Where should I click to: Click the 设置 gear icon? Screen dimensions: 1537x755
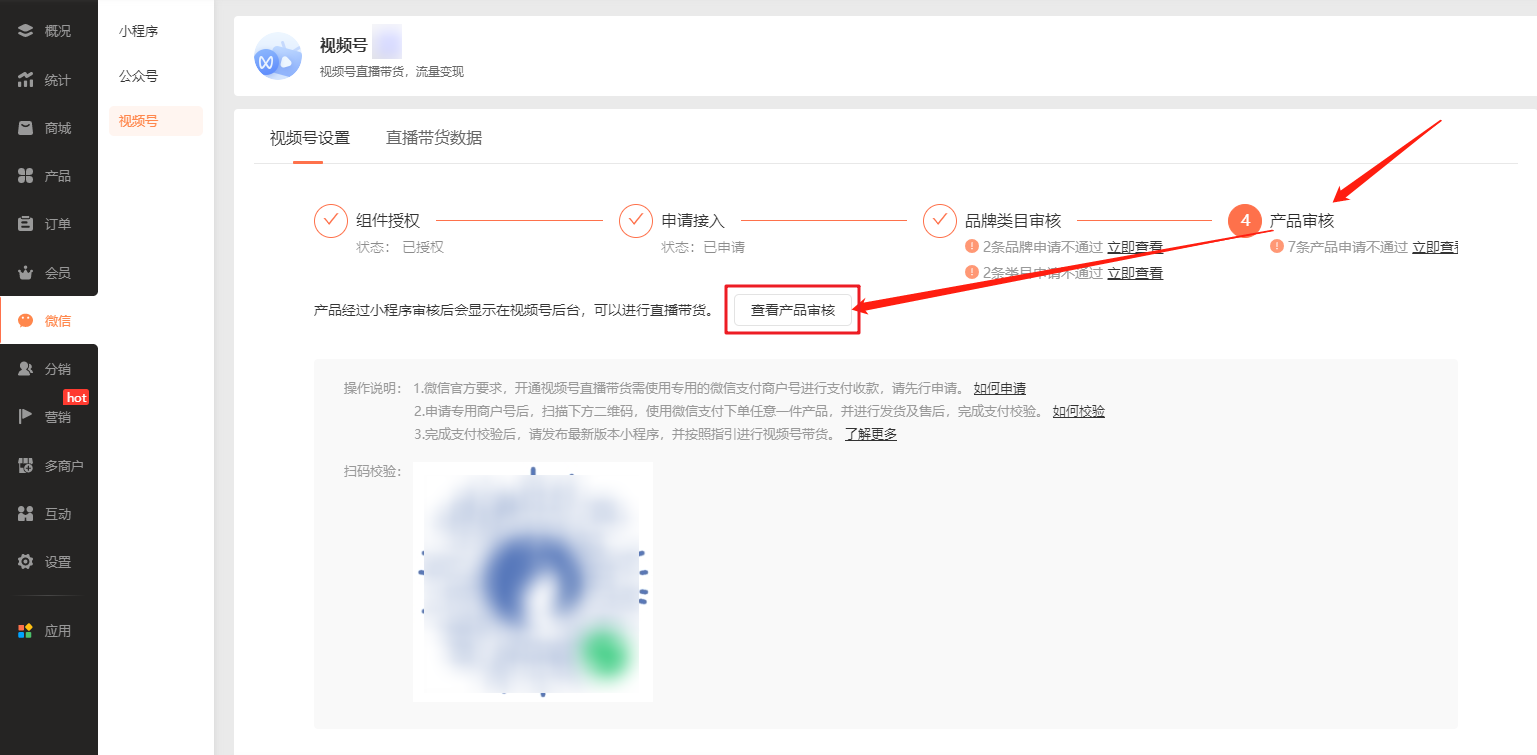pyautogui.click(x=26, y=562)
